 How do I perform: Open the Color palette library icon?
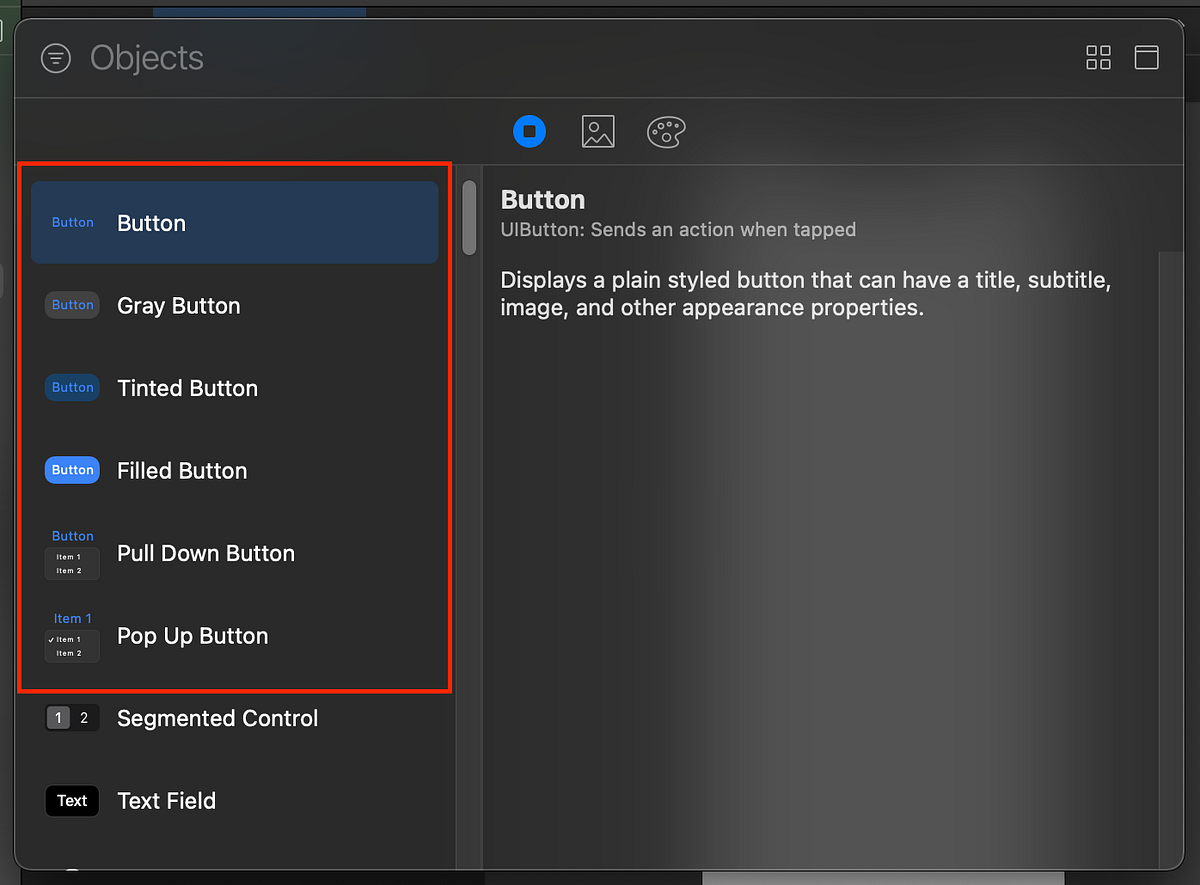coord(665,131)
